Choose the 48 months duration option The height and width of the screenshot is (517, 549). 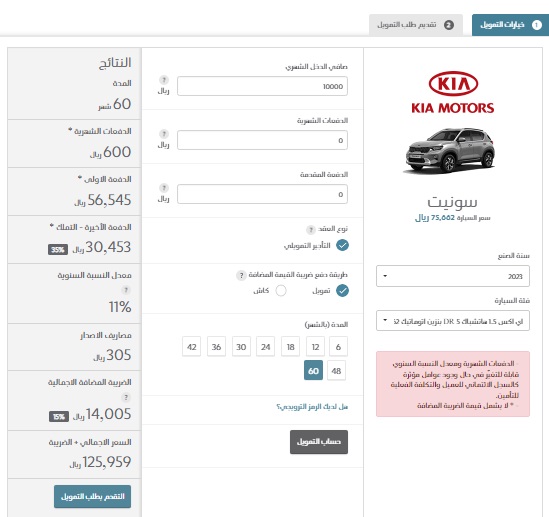336,370
